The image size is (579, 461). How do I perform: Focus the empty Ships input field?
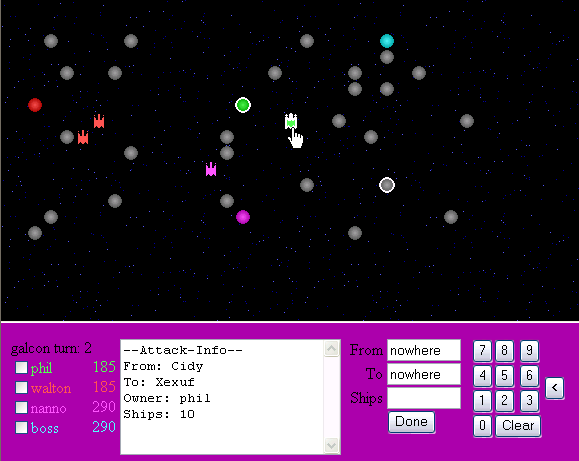(424, 398)
